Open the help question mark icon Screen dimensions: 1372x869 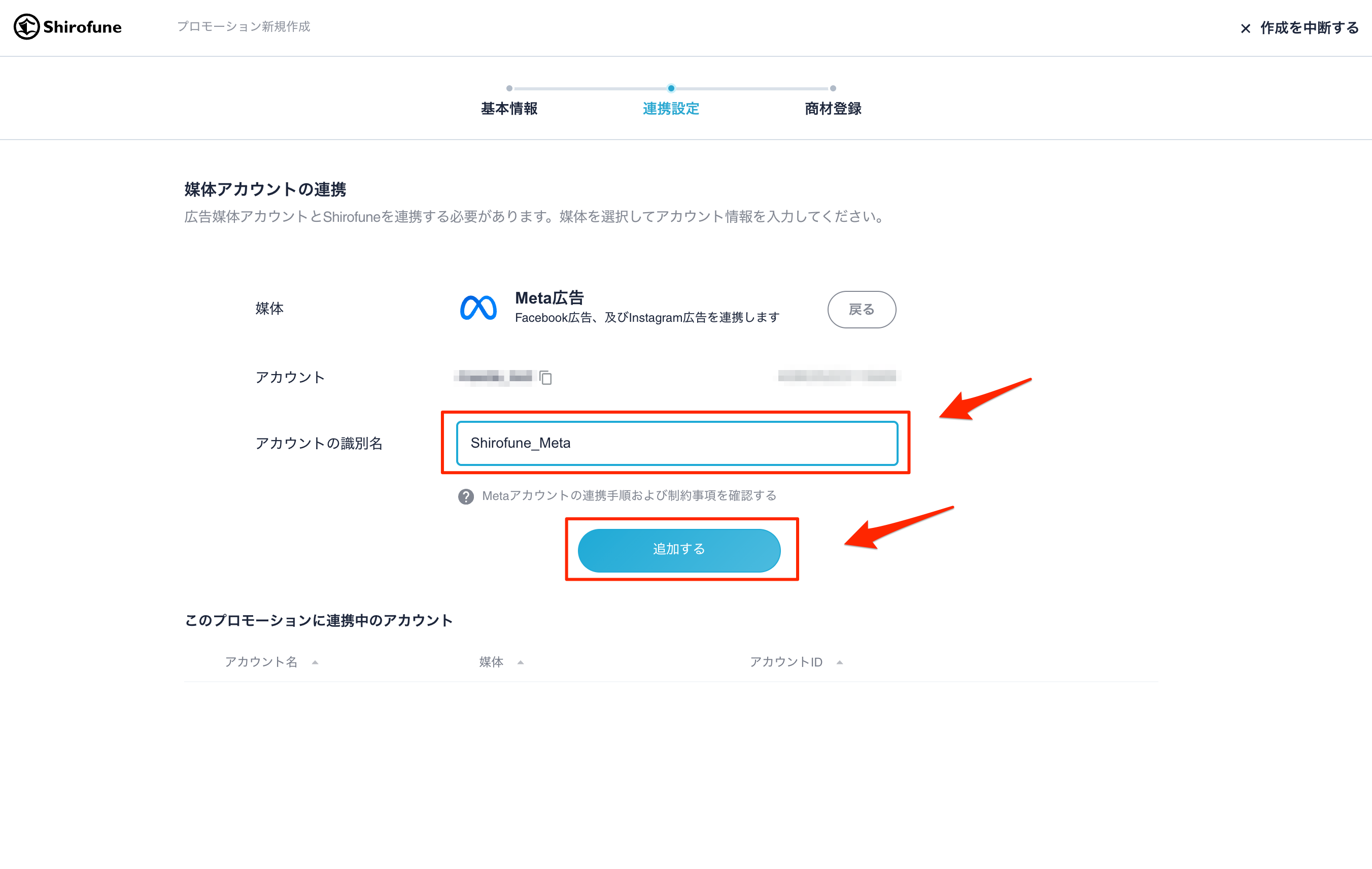point(465,496)
